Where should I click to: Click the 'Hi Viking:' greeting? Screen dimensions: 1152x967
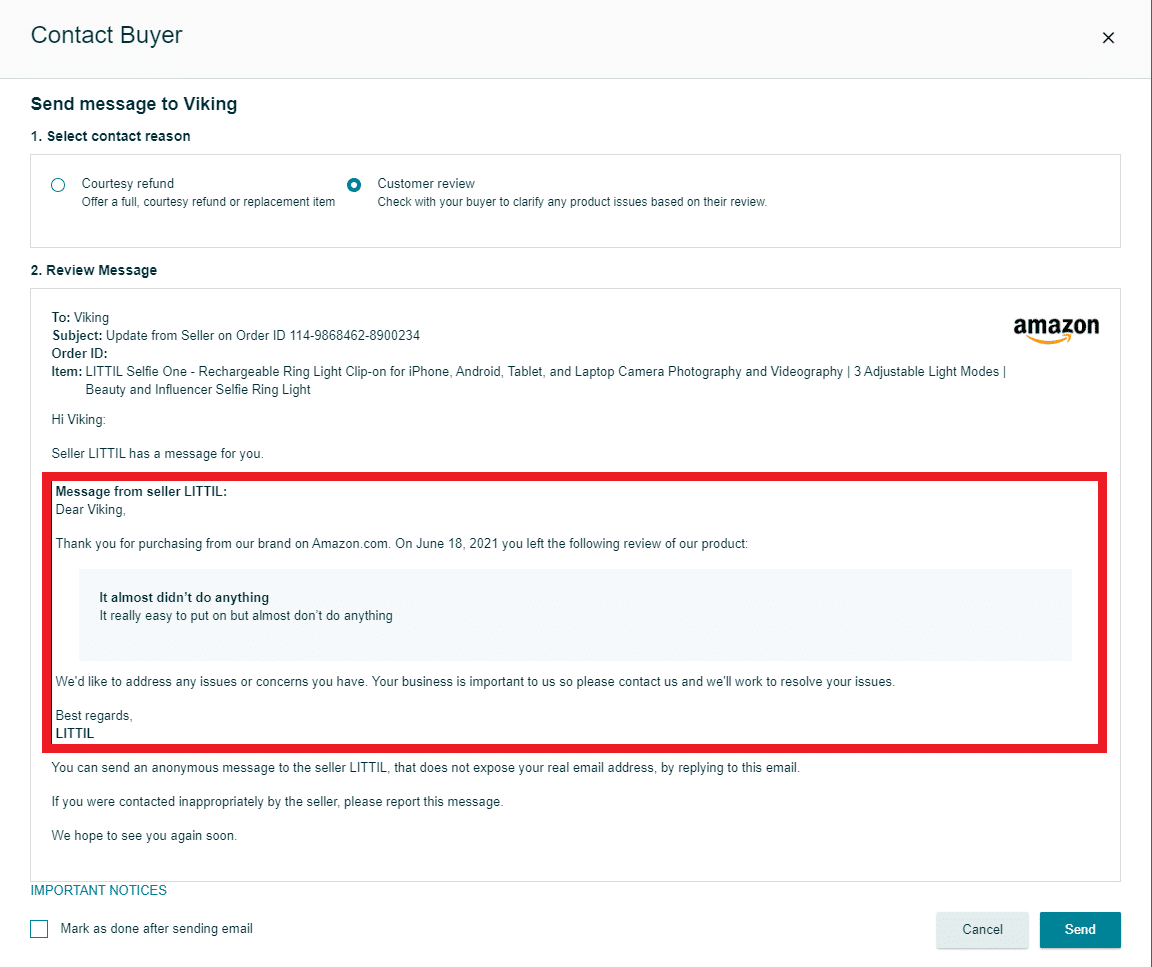click(79, 420)
